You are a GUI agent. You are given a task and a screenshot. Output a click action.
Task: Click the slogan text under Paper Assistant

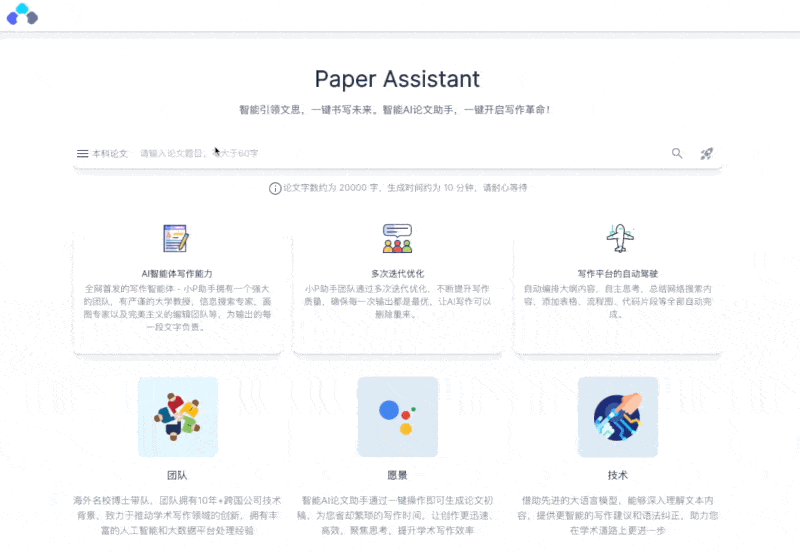pyautogui.click(x=395, y=110)
